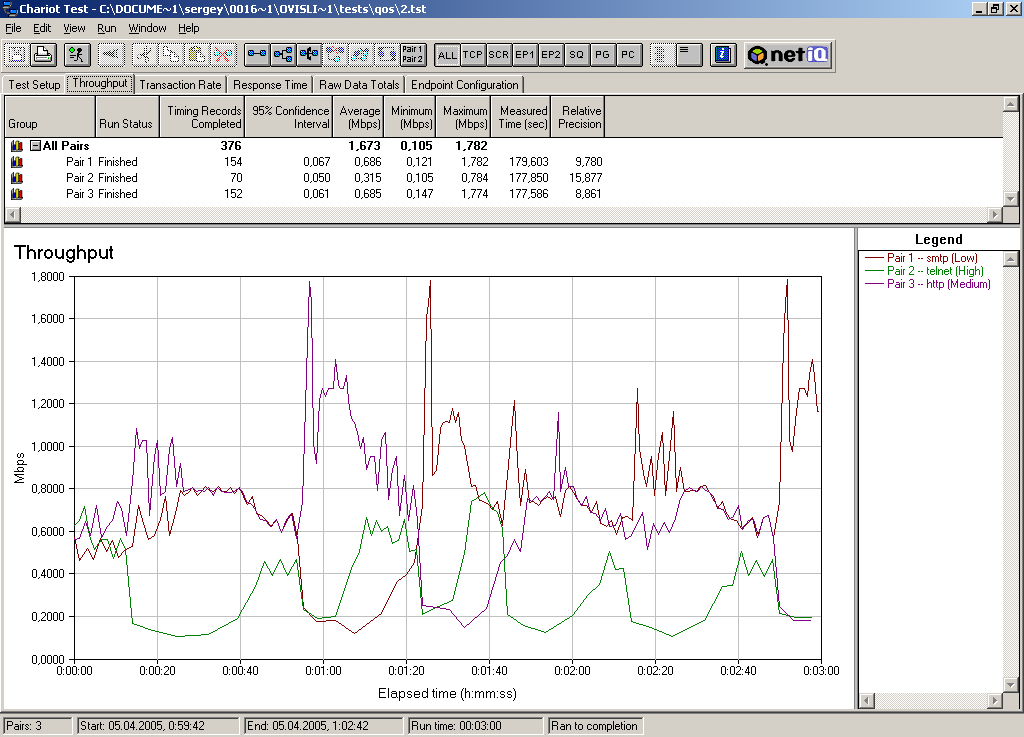Image resolution: width=1024 pixels, height=737 pixels.
Task: Switch to the Endpoint Configuration tab
Action: tap(464, 85)
